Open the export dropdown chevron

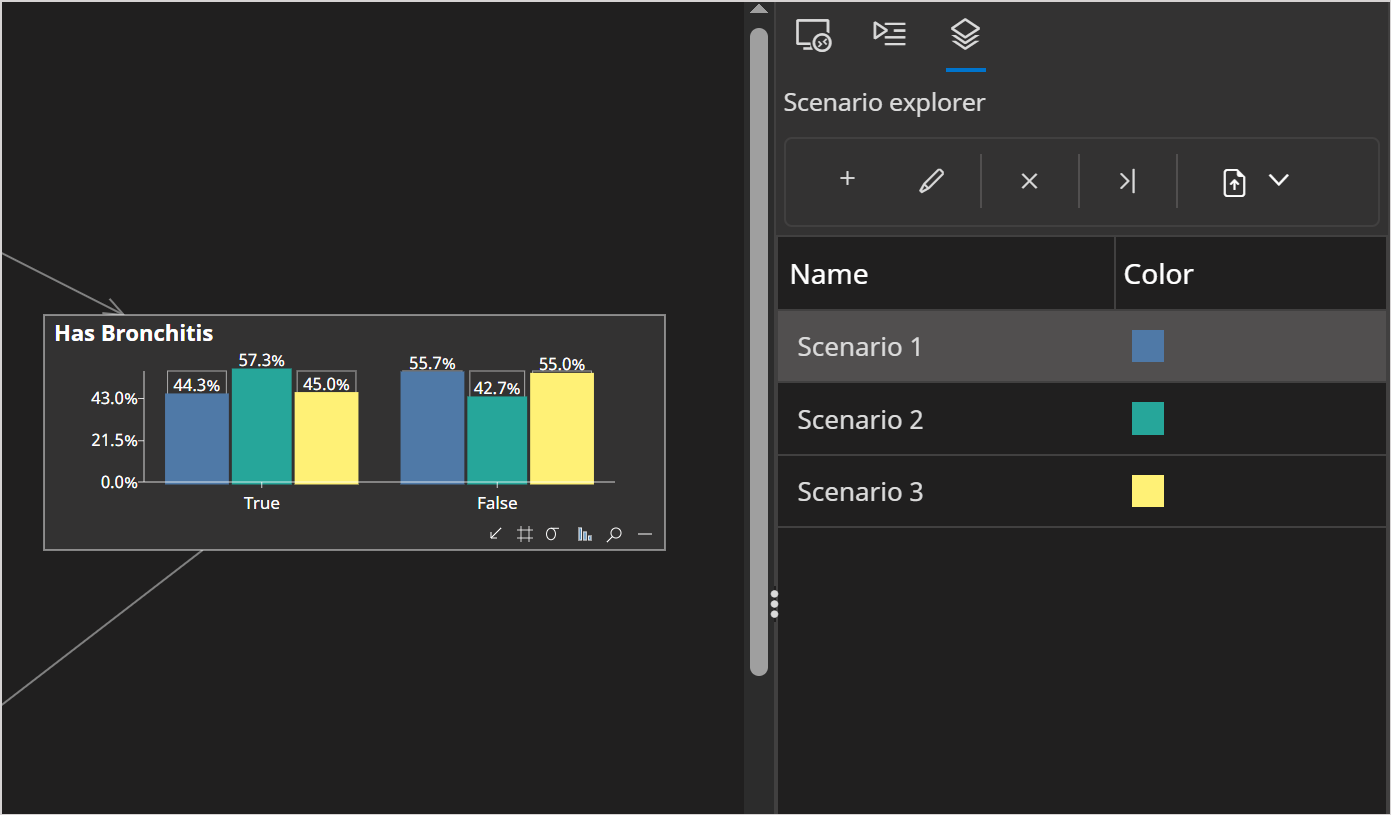pos(1279,182)
